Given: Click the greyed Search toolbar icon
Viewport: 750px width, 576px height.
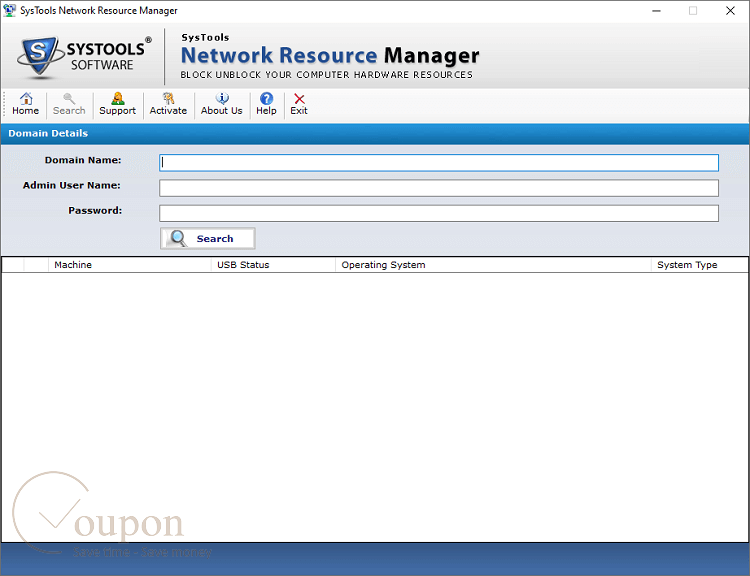Looking at the screenshot, I should [x=69, y=104].
